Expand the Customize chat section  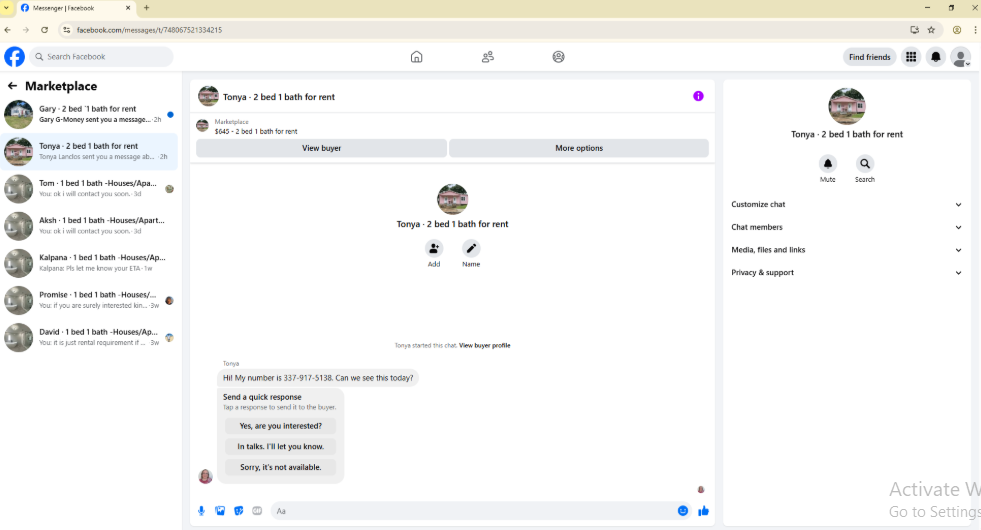[846, 205]
